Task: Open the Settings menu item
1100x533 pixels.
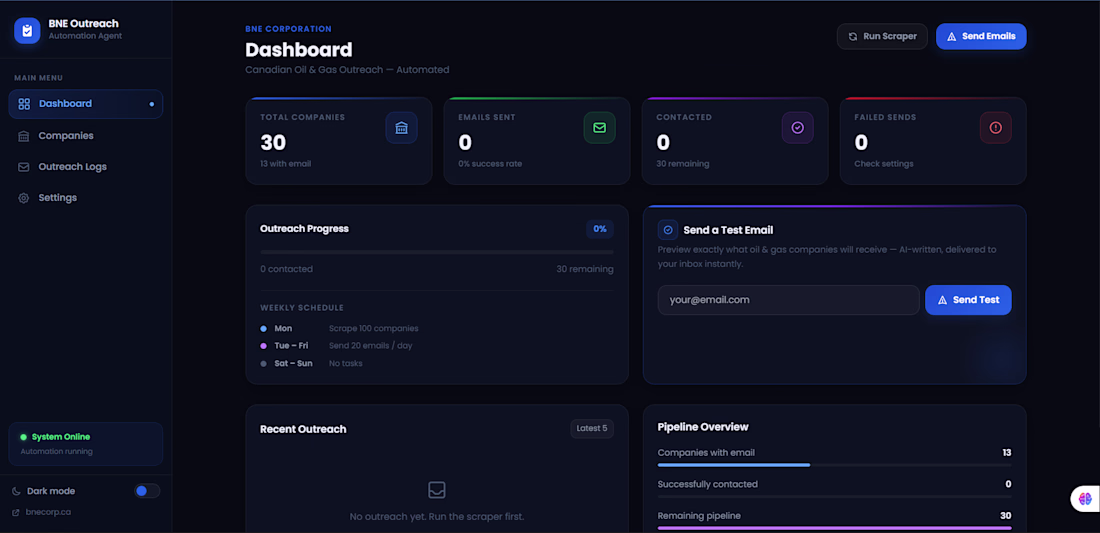Action: [x=86, y=198]
